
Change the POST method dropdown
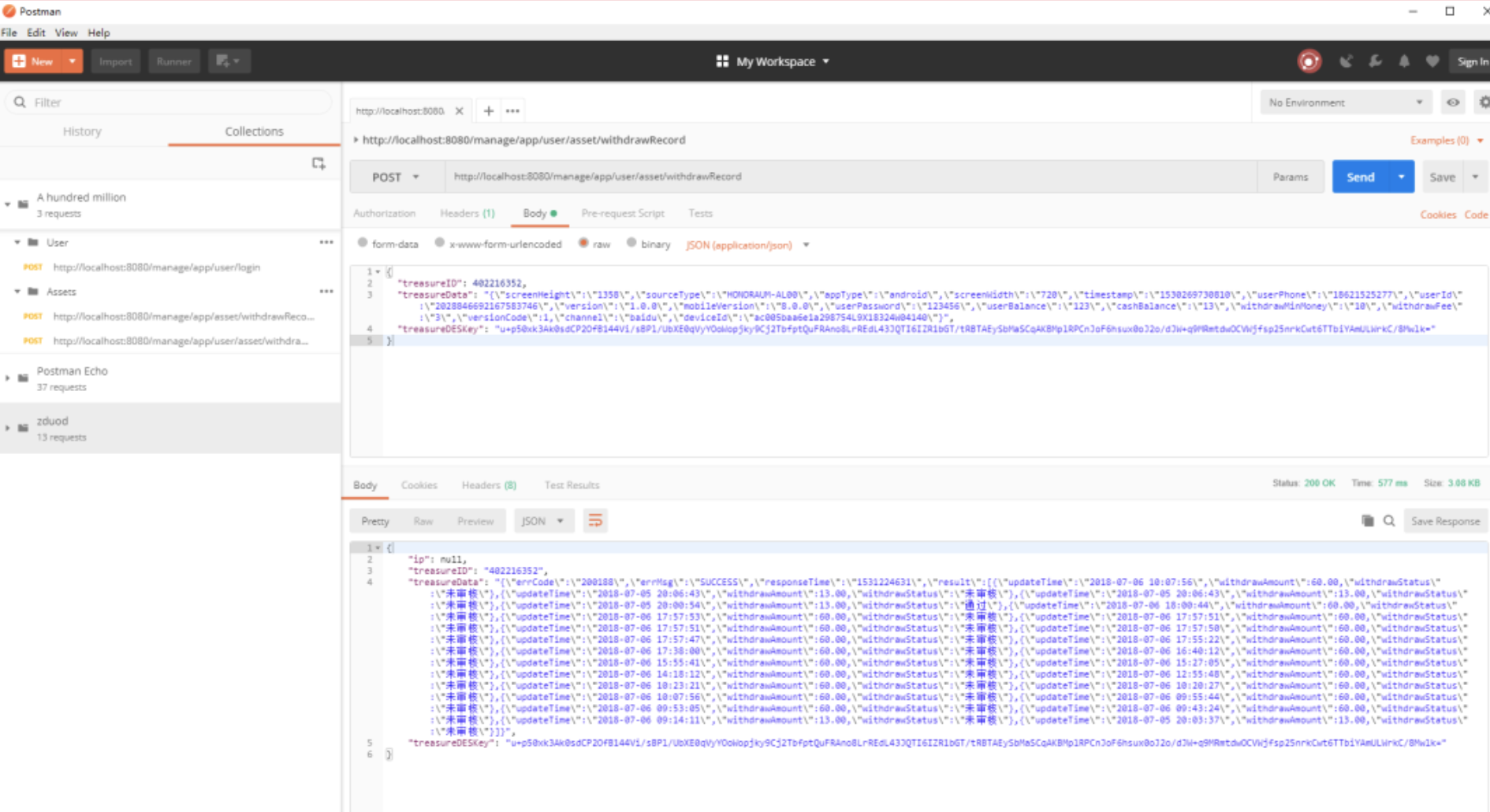396,177
